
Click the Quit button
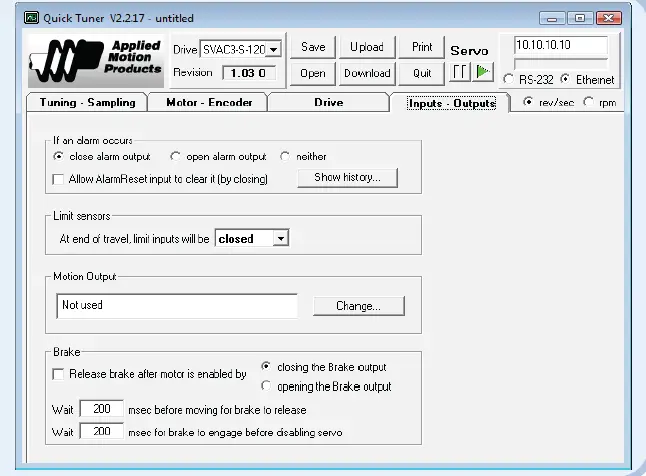point(422,73)
